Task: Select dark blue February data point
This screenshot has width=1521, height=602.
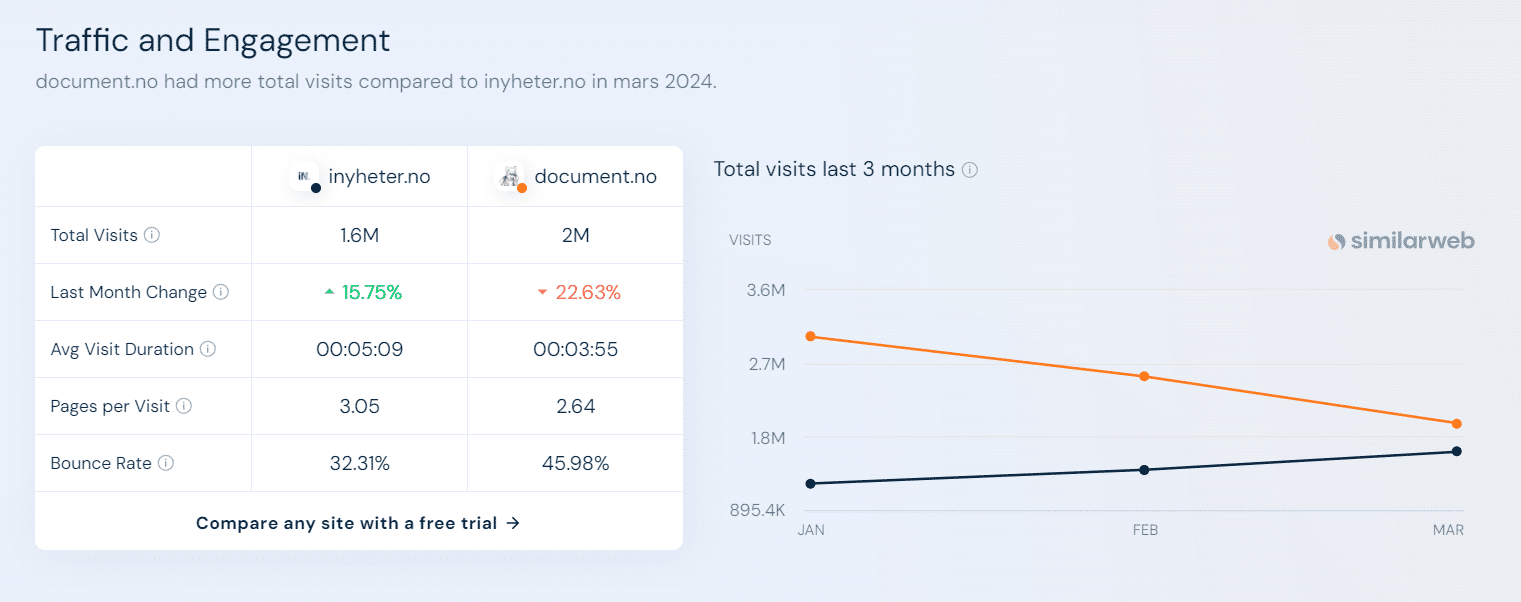Action: point(1145,470)
